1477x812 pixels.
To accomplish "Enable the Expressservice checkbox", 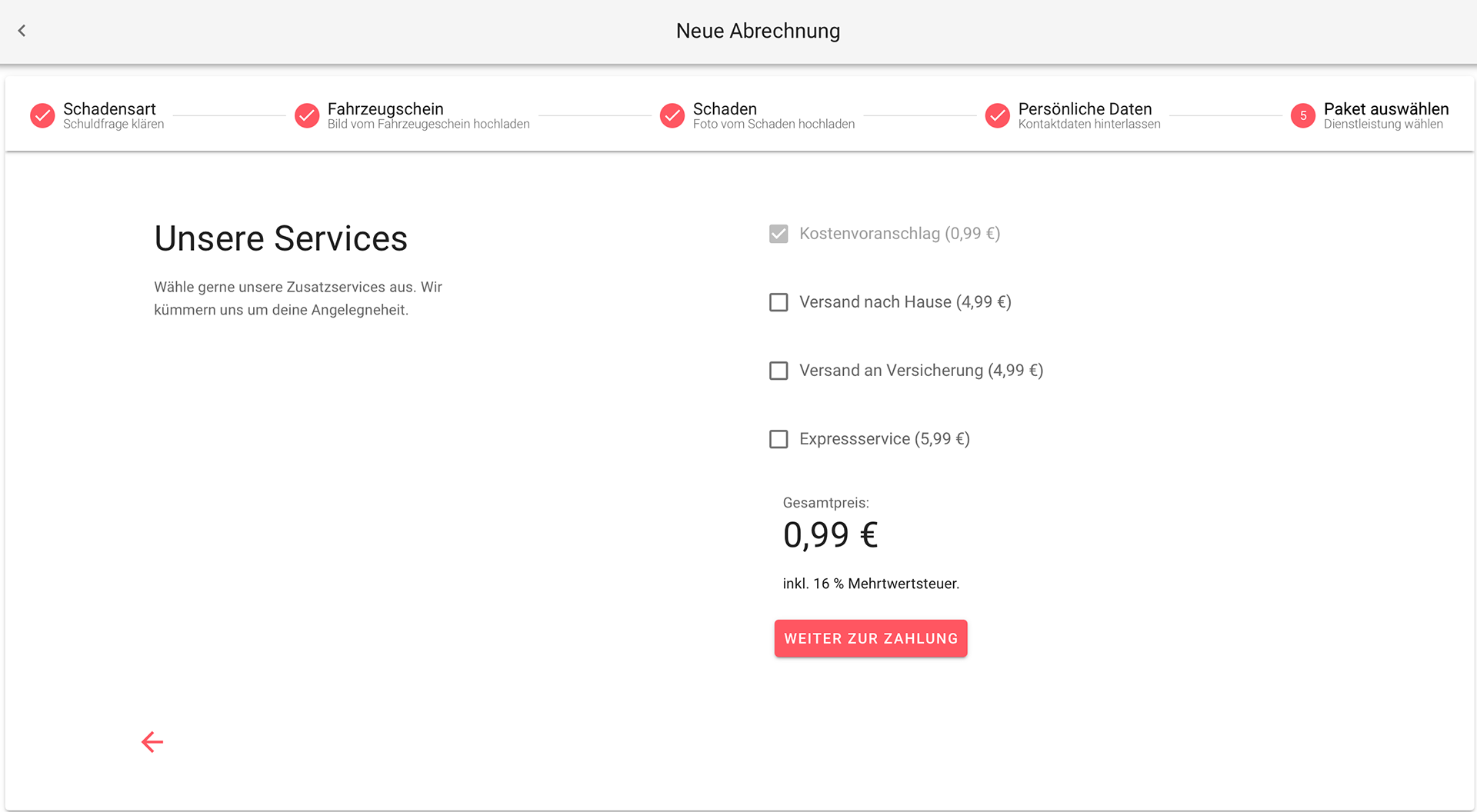I will click(779, 439).
